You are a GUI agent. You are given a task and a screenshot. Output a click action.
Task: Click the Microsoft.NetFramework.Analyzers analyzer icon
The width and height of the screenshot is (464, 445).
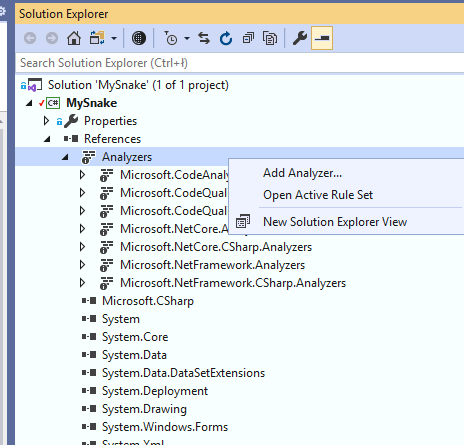click(106, 265)
